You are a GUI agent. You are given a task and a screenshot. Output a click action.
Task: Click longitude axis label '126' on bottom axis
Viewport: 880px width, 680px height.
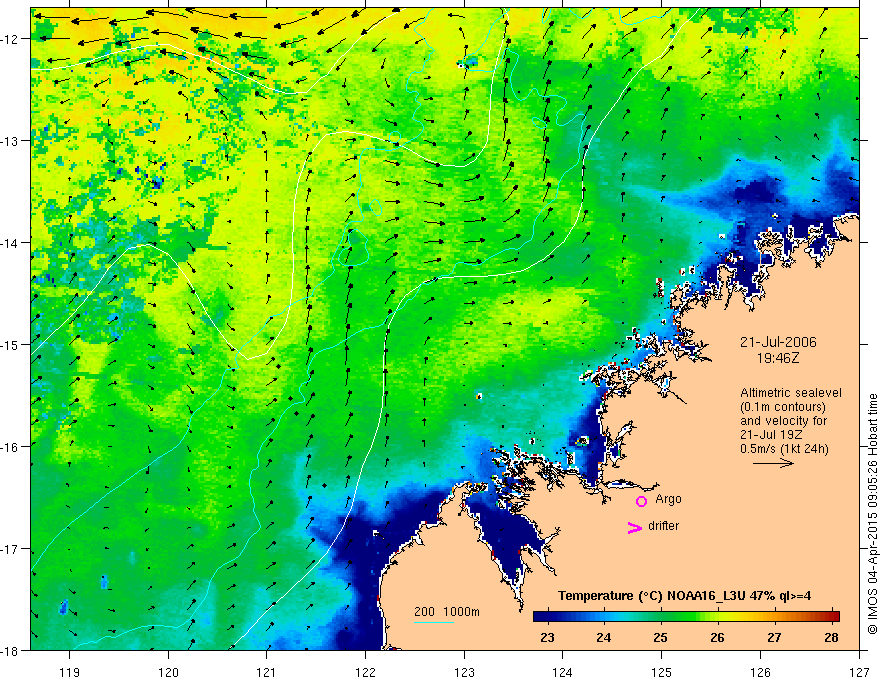760,671
